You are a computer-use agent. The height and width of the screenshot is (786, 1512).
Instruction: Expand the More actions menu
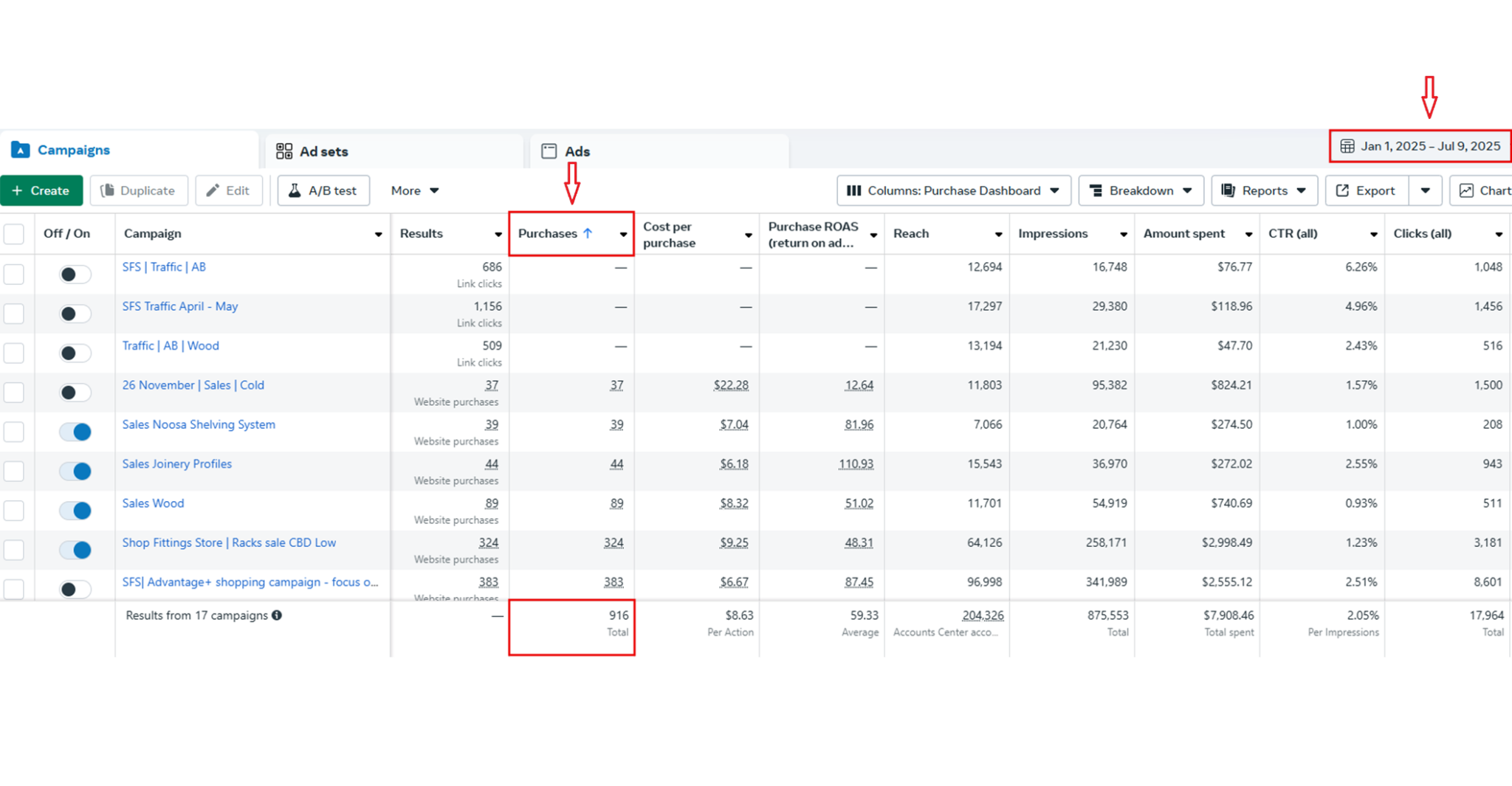tap(414, 190)
